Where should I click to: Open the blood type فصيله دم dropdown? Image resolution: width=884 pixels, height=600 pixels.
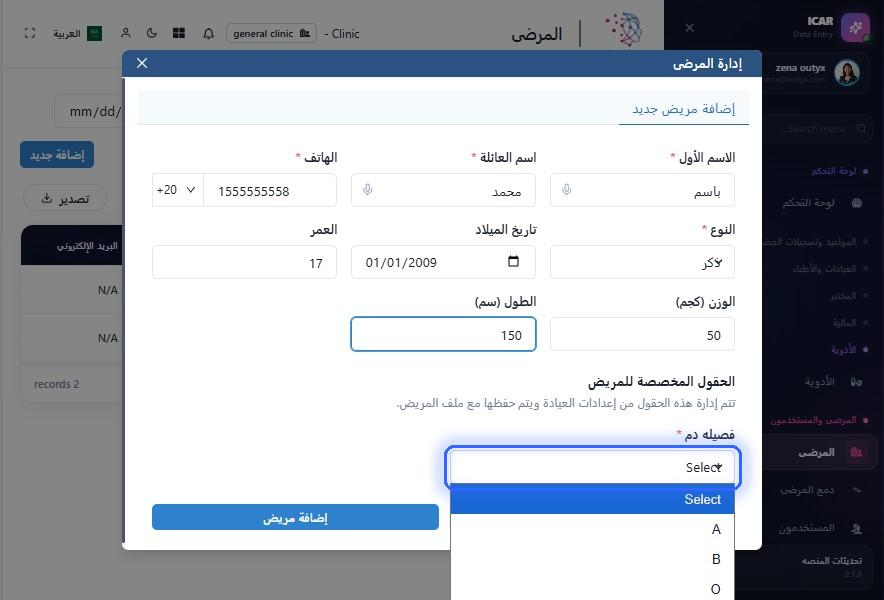tap(593, 467)
